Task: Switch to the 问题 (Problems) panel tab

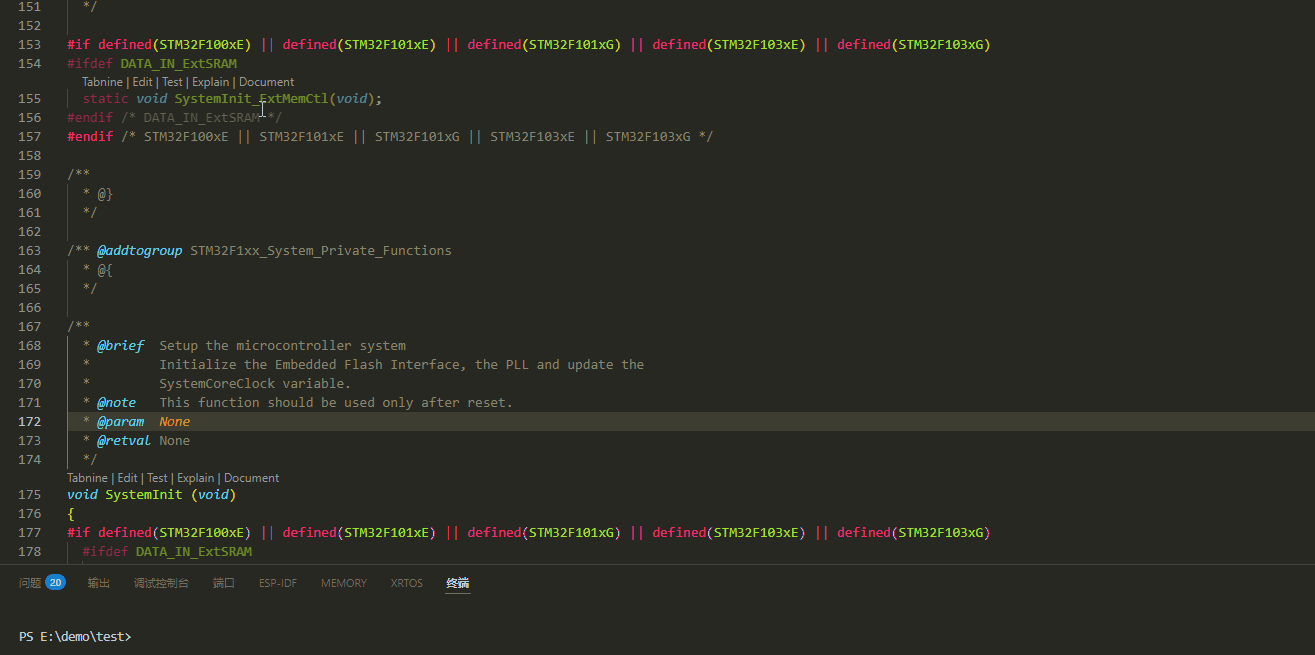Action: coord(31,581)
